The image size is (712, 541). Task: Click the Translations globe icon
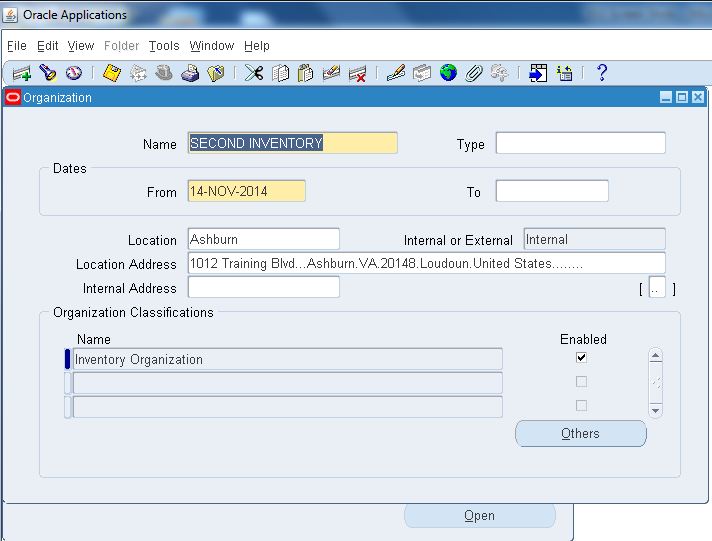pyautogui.click(x=448, y=73)
